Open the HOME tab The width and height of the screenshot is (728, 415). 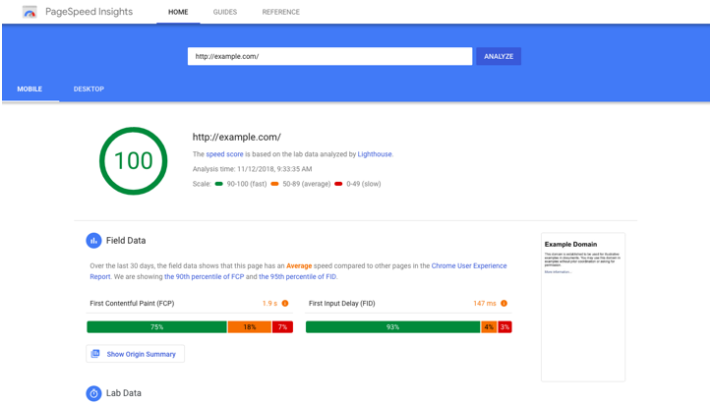point(178,12)
